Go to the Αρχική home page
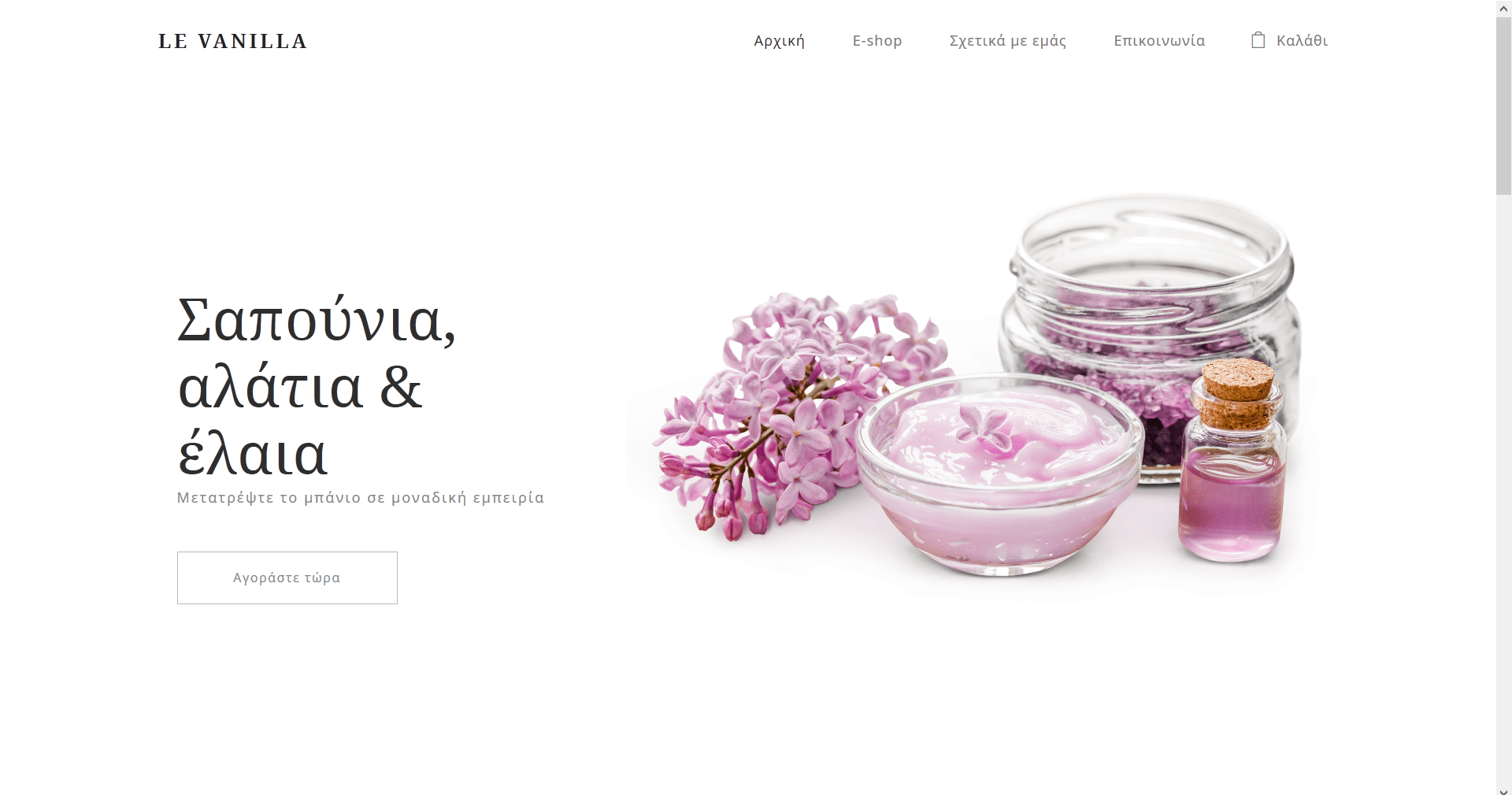Viewport: 1512px width, 795px height. [x=779, y=41]
